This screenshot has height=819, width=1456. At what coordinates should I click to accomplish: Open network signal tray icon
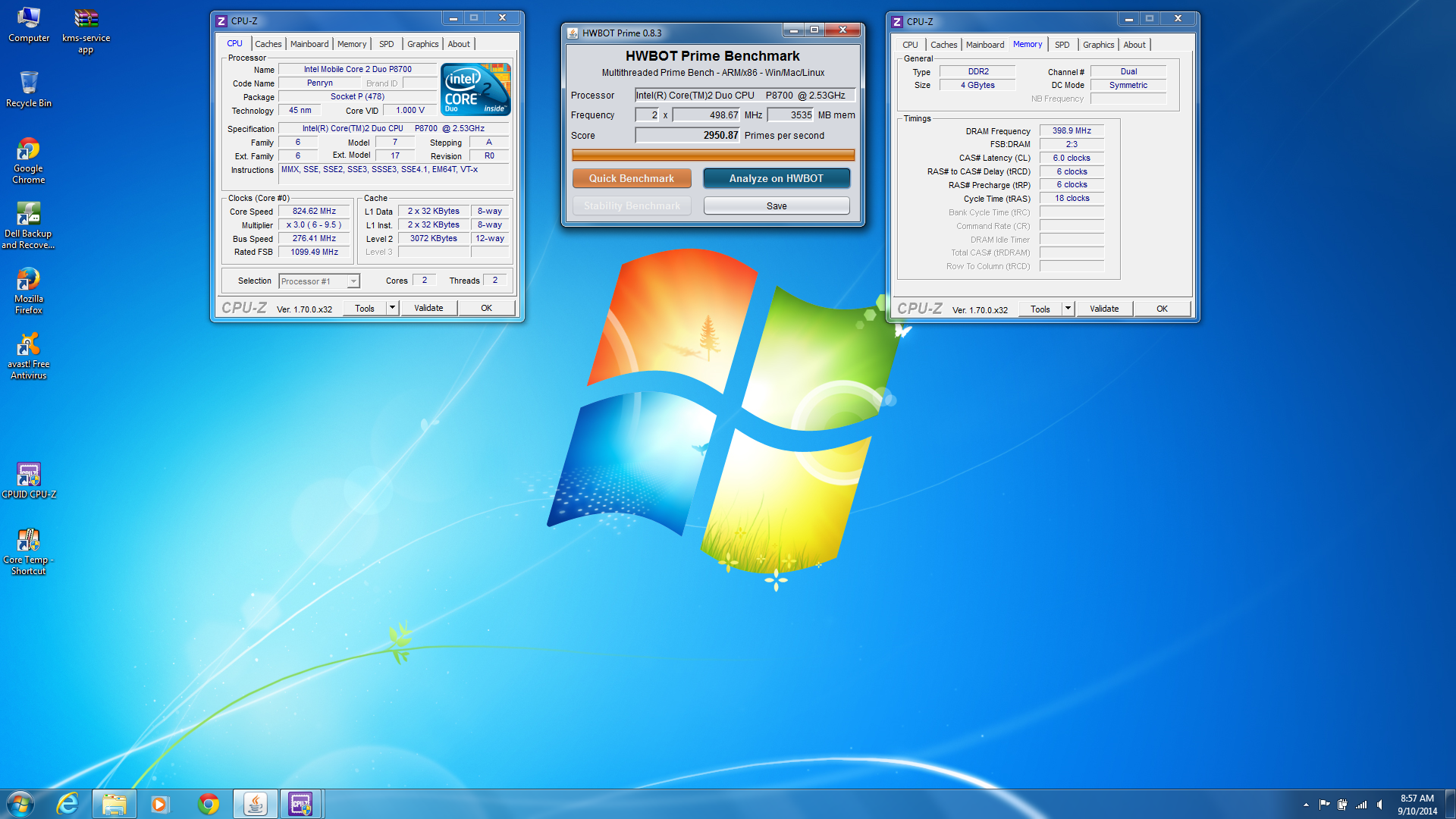[1361, 805]
